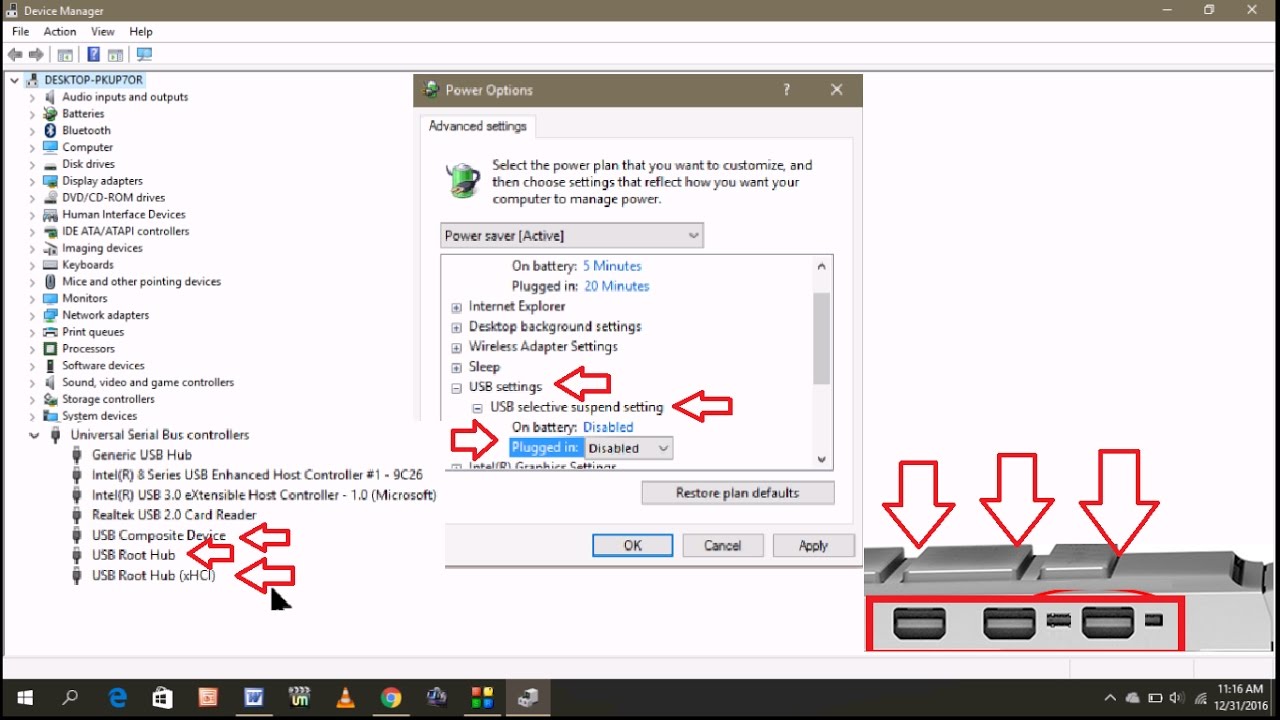
Task: Click the Power Options help question mark
Action: [787, 90]
